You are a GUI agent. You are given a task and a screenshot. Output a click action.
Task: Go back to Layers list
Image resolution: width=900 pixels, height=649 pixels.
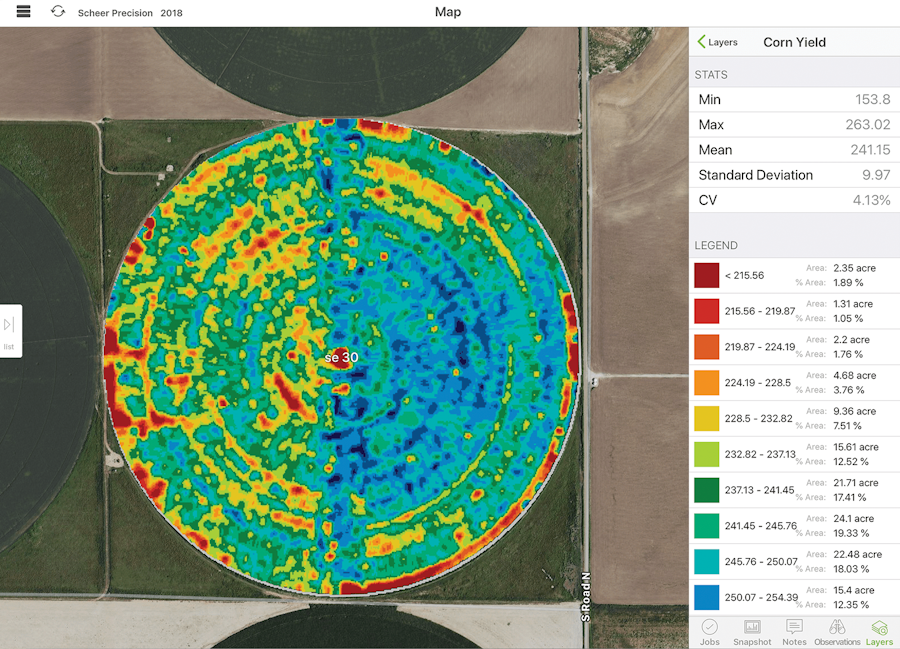[x=718, y=42]
